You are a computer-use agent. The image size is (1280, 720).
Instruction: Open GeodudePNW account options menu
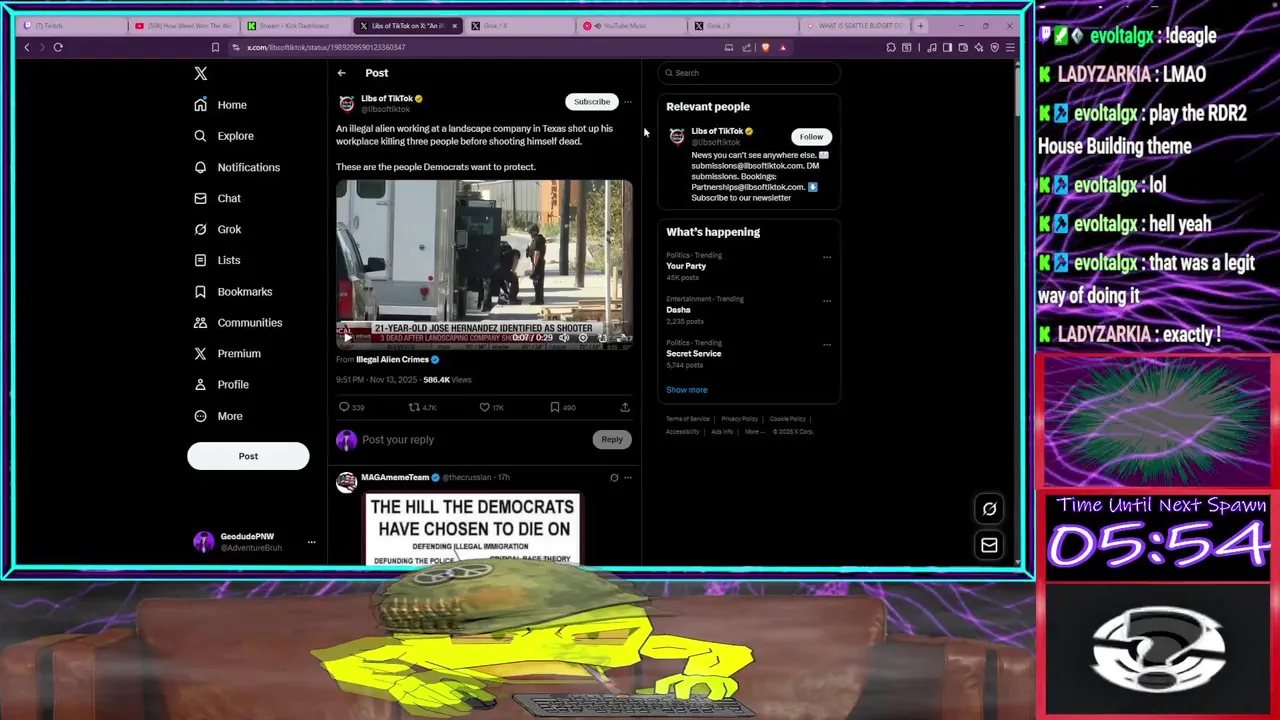coord(311,542)
